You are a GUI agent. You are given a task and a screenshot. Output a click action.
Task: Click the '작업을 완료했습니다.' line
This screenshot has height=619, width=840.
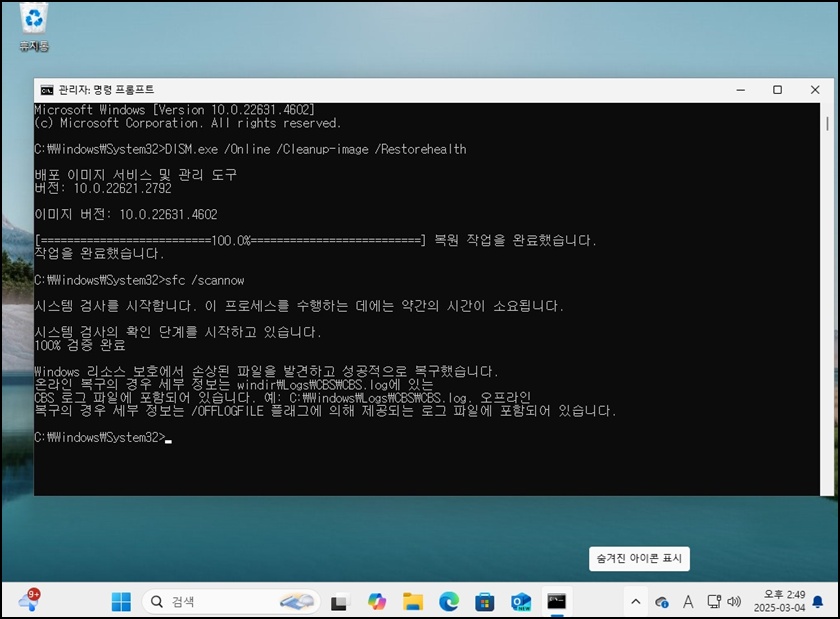(x=99, y=253)
